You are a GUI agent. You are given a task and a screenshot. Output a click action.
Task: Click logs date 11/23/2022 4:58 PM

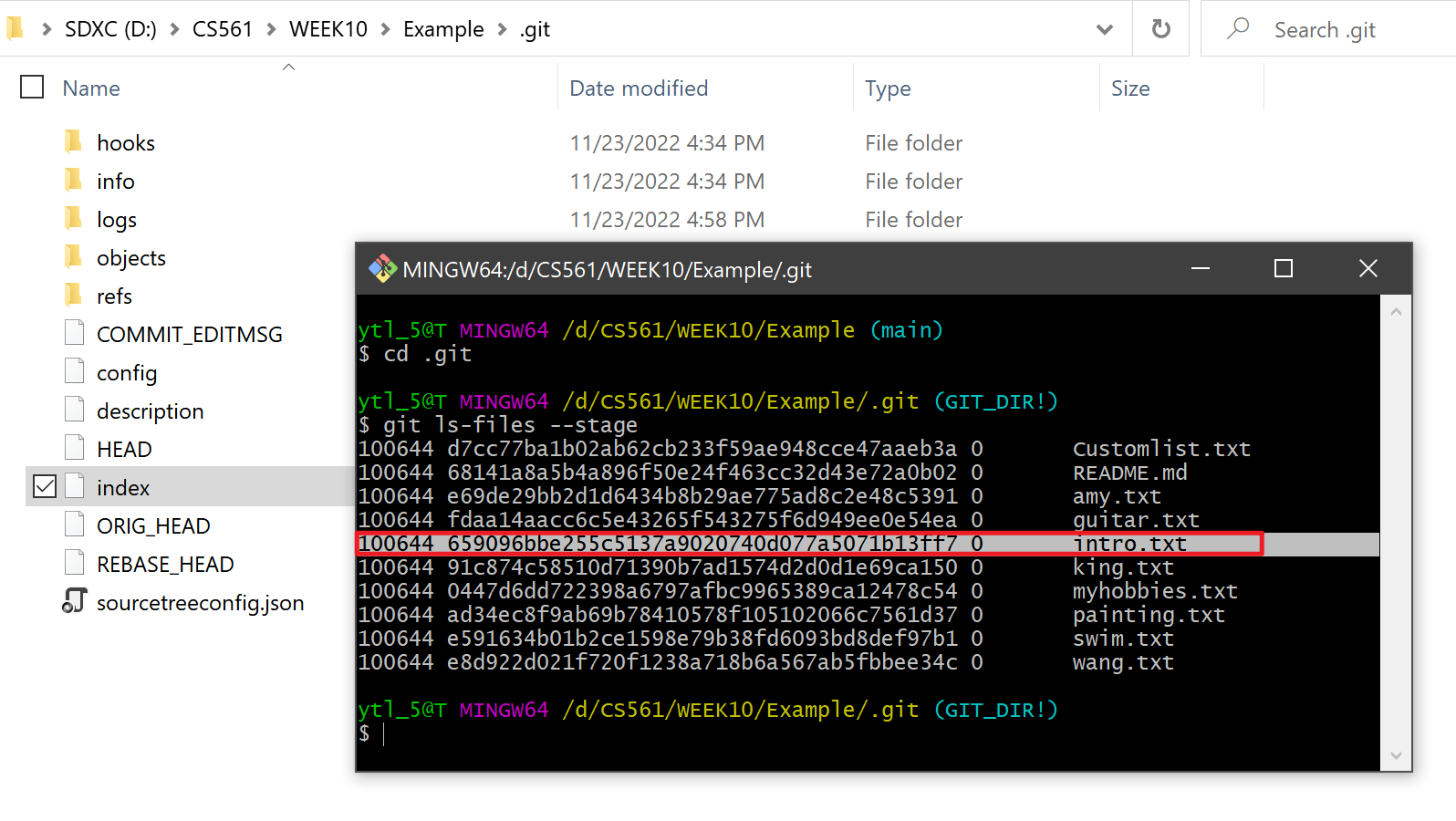(667, 220)
